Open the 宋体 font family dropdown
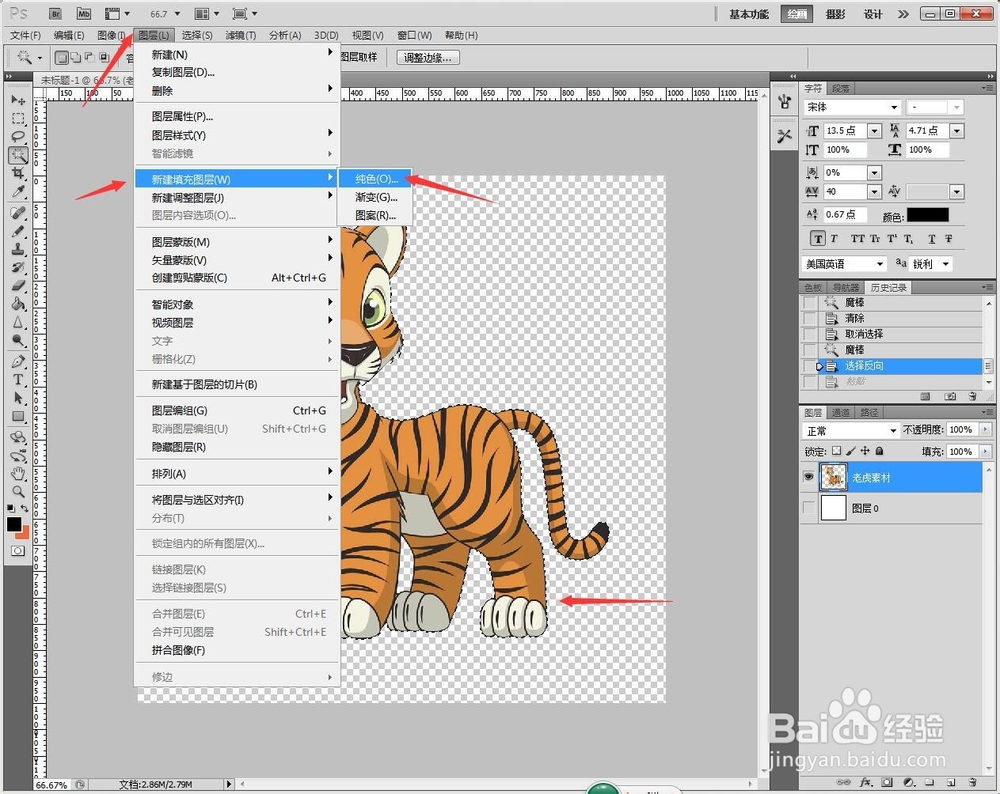The width and height of the screenshot is (1000, 794). pos(894,107)
